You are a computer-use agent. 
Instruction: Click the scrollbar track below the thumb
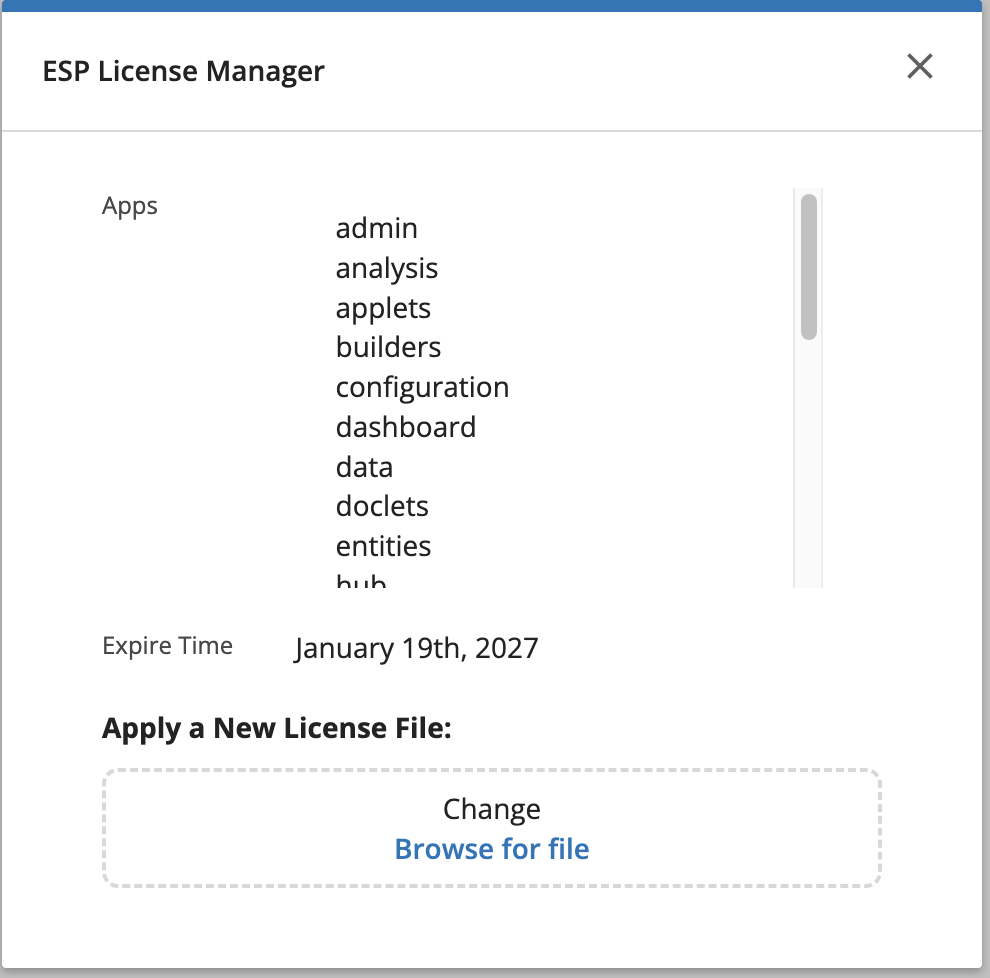806,460
